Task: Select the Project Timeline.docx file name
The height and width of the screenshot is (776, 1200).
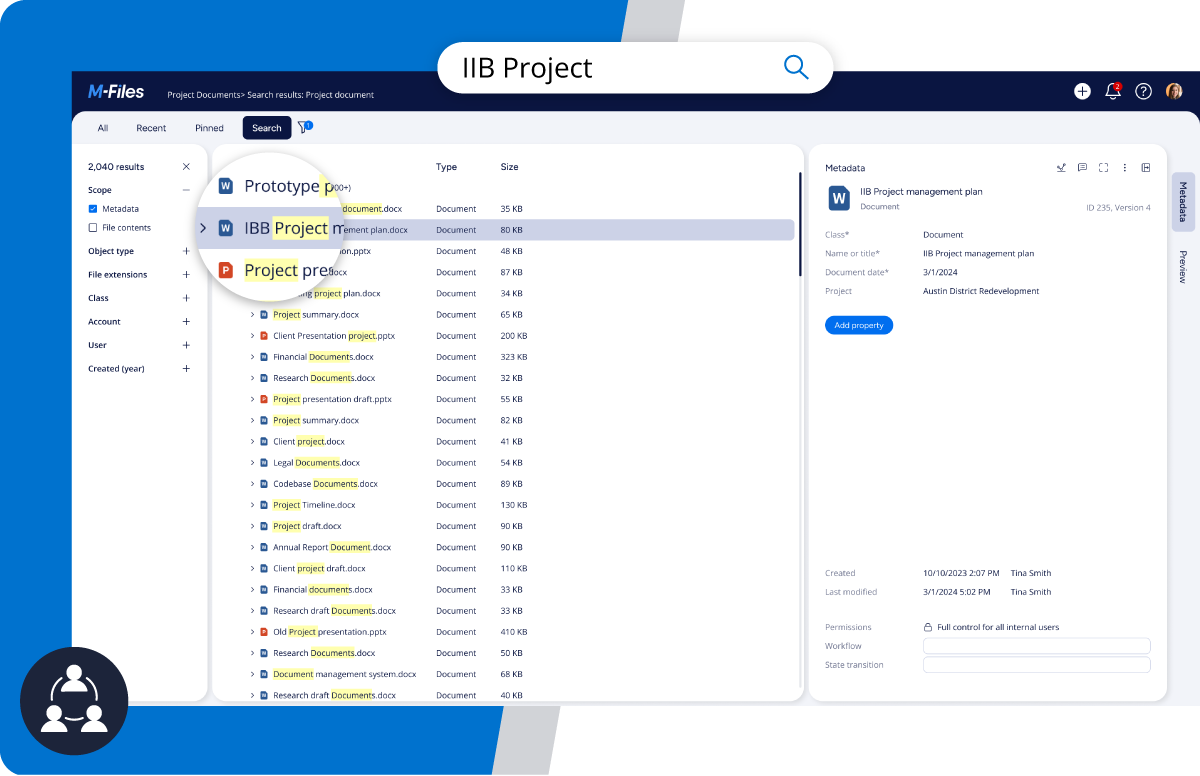Action: point(314,505)
